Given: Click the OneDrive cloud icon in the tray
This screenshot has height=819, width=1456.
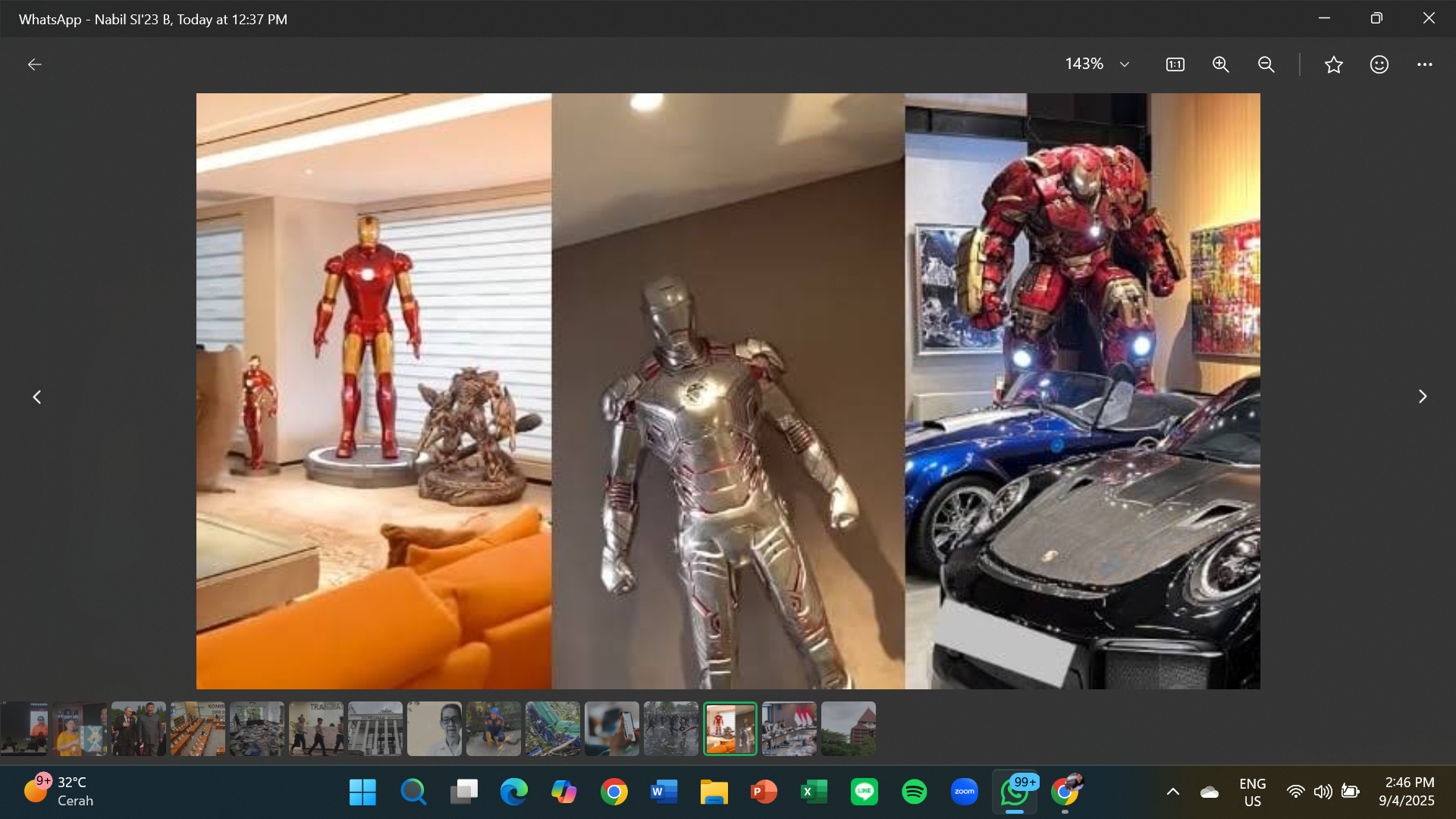Looking at the screenshot, I should [1210, 792].
